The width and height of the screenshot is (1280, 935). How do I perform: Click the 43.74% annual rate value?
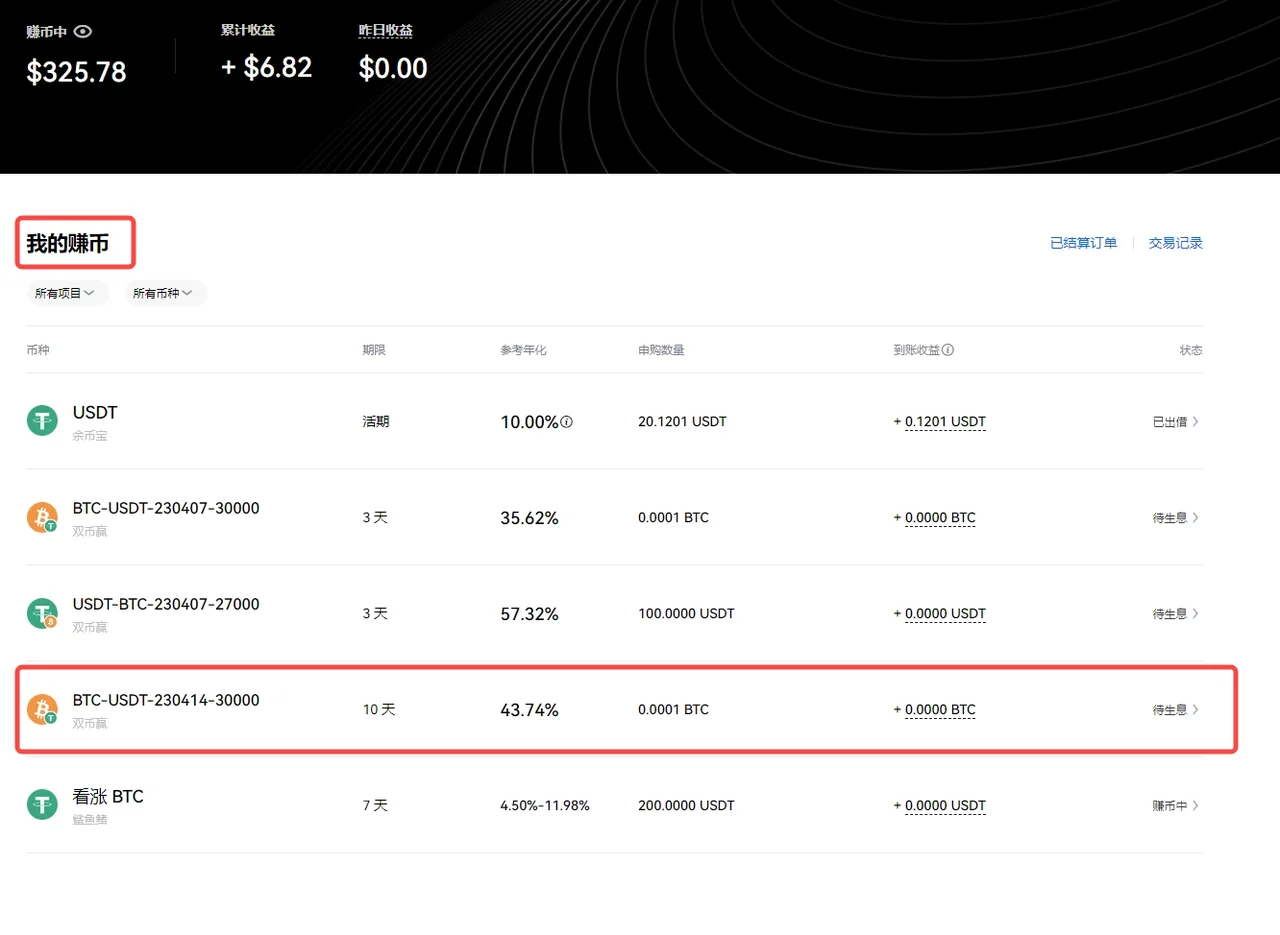529,710
